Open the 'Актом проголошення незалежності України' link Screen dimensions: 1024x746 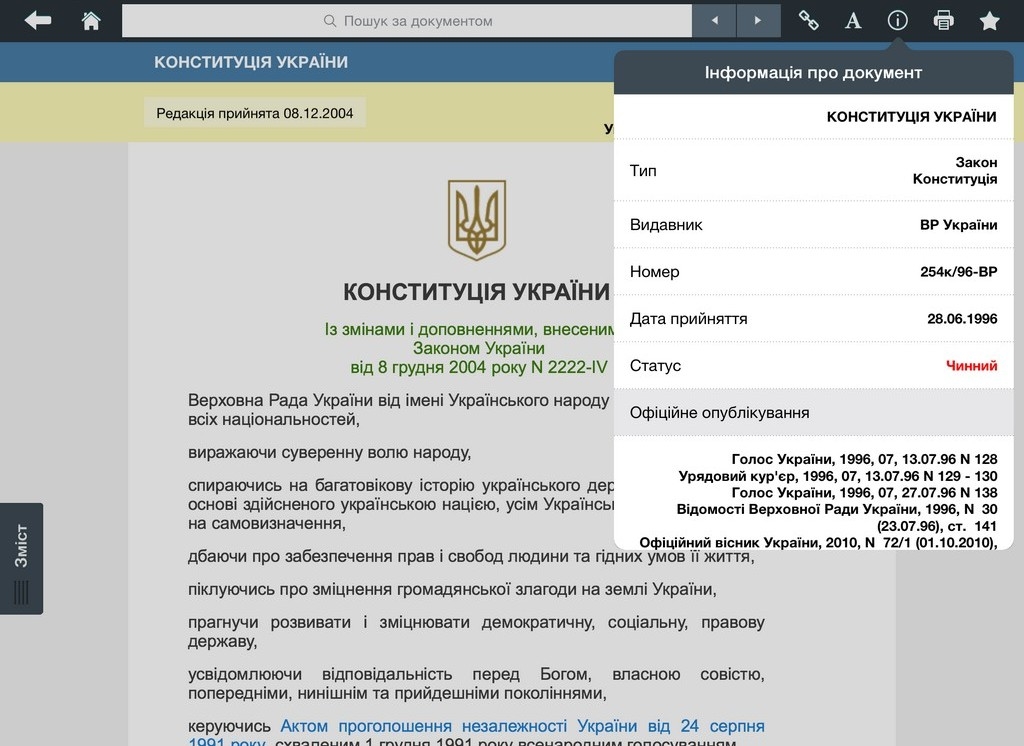(x=476, y=734)
